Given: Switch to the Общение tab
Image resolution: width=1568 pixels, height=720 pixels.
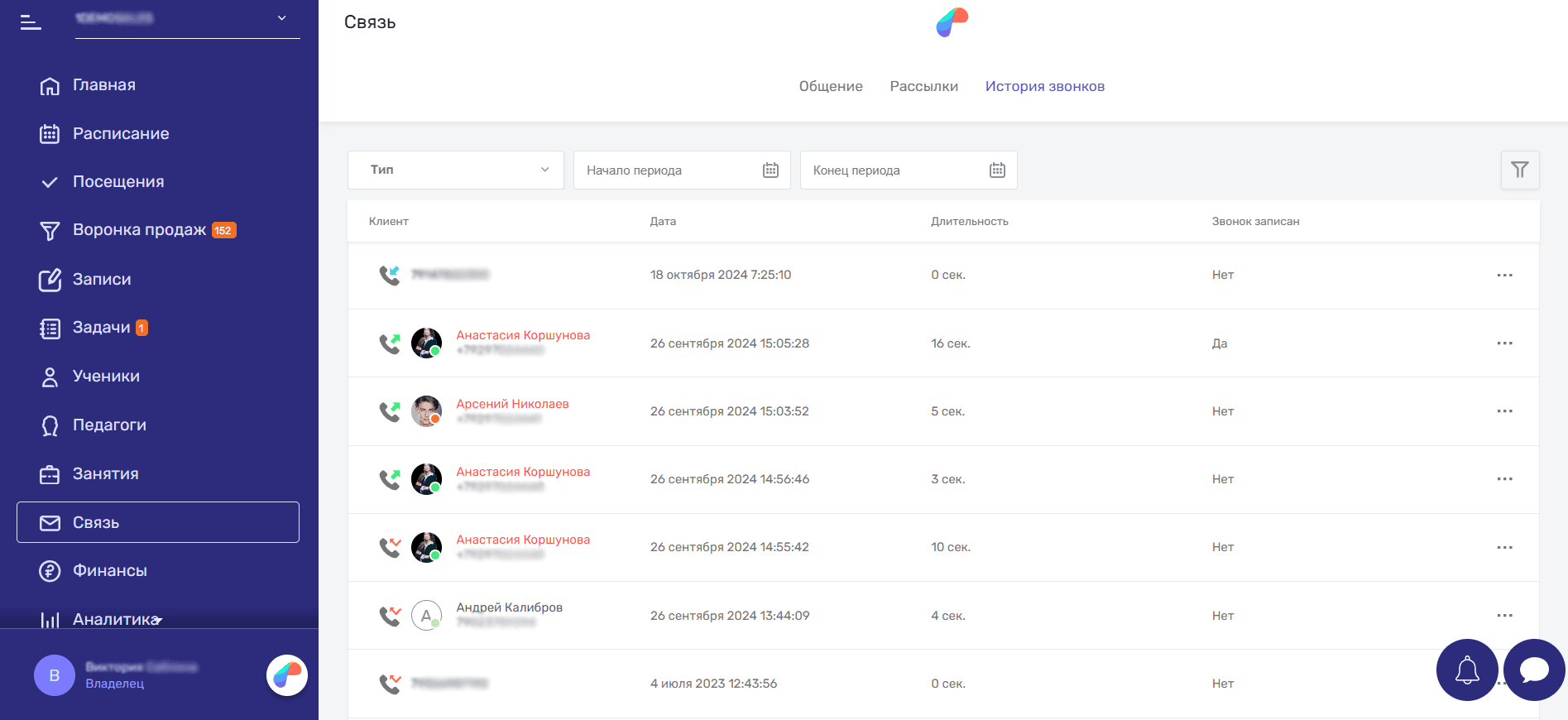Looking at the screenshot, I should point(830,86).
